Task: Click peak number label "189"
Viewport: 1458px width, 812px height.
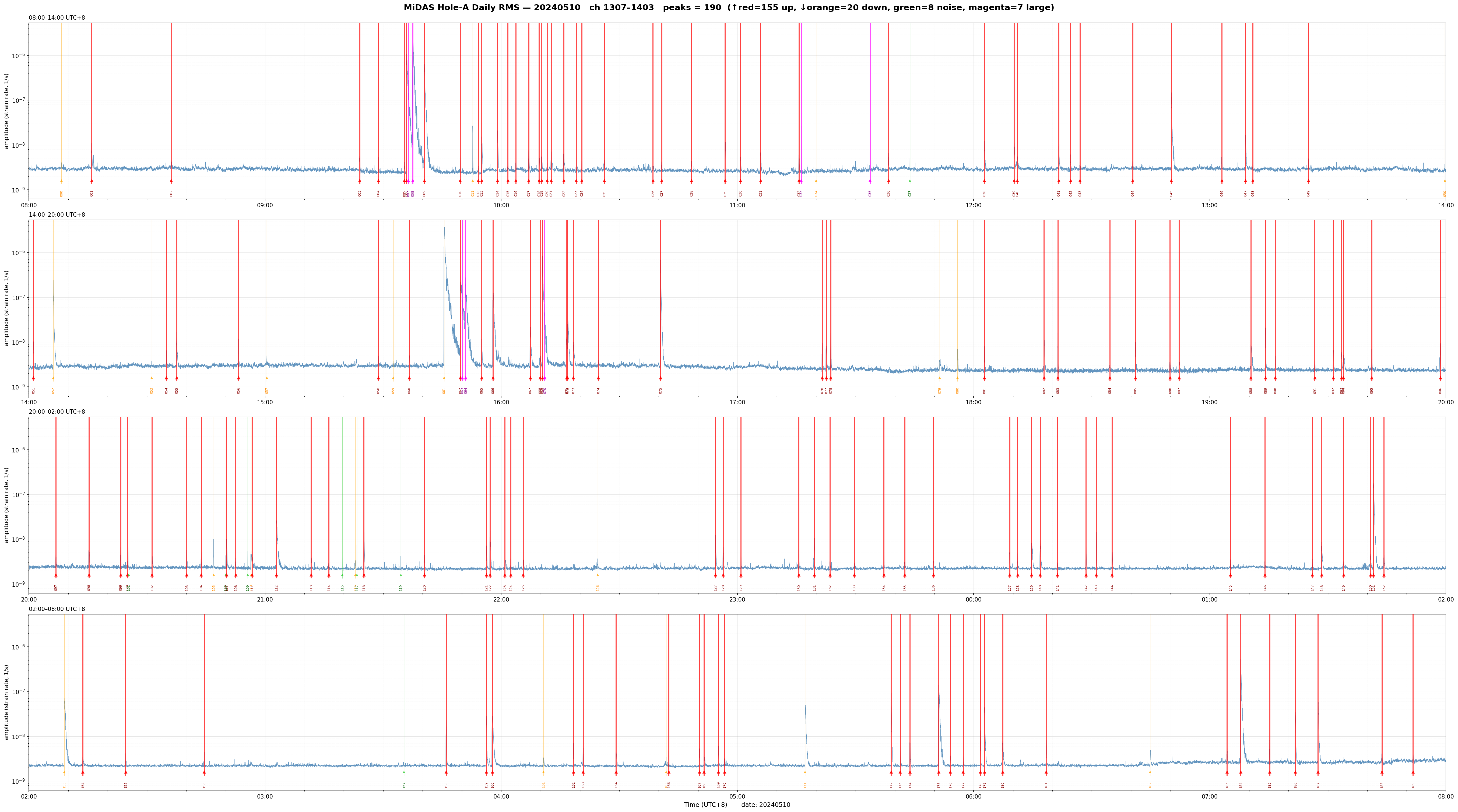Action: click(1413, 785)
